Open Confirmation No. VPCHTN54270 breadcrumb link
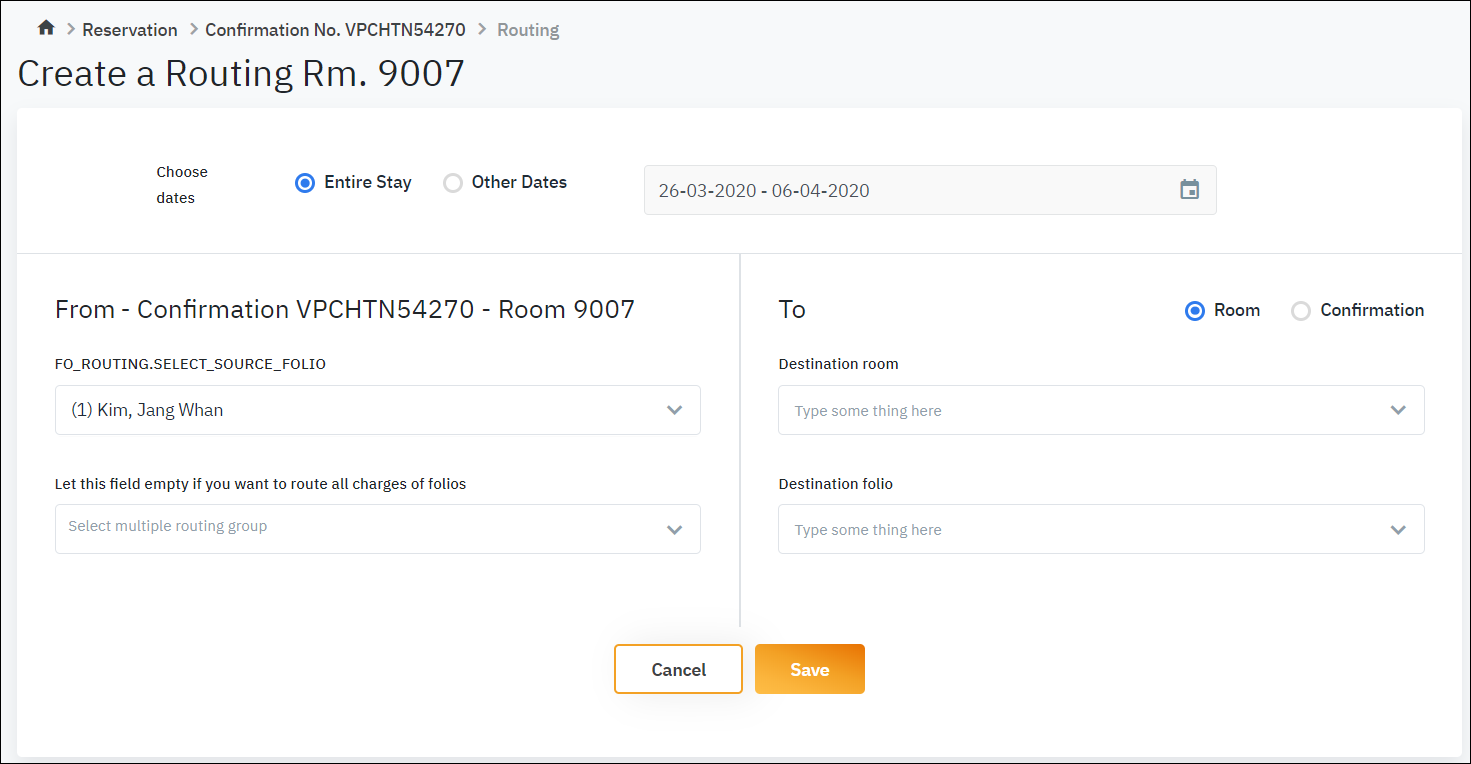 pos(335,30)
